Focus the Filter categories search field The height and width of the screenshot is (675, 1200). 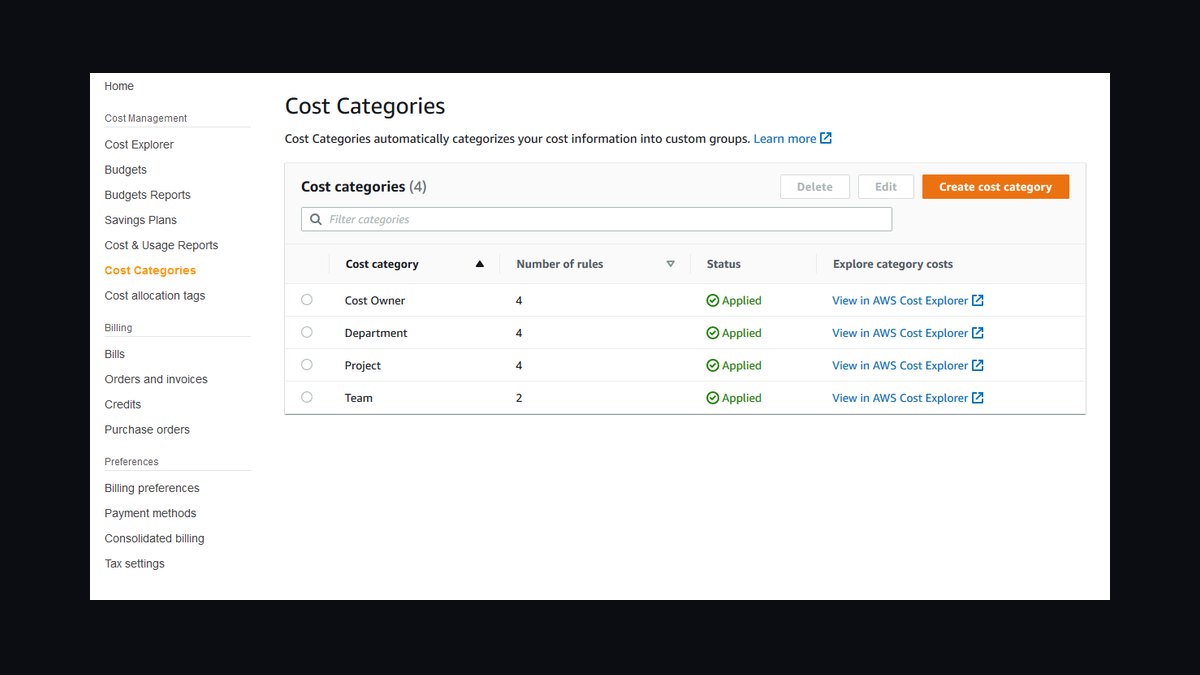tap(596, 219)
